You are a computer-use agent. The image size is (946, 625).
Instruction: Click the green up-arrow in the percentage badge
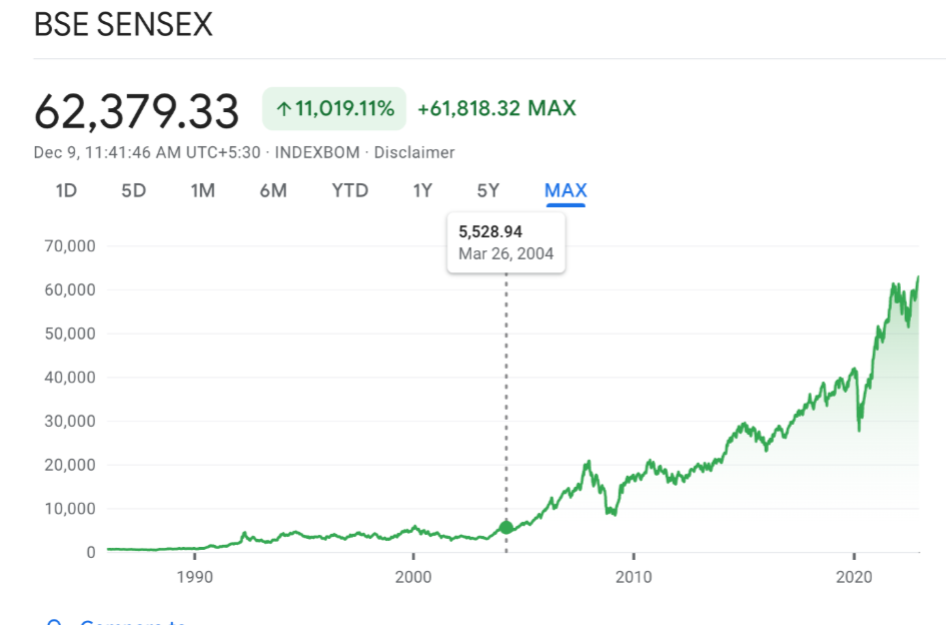click(x=284, y=109)
